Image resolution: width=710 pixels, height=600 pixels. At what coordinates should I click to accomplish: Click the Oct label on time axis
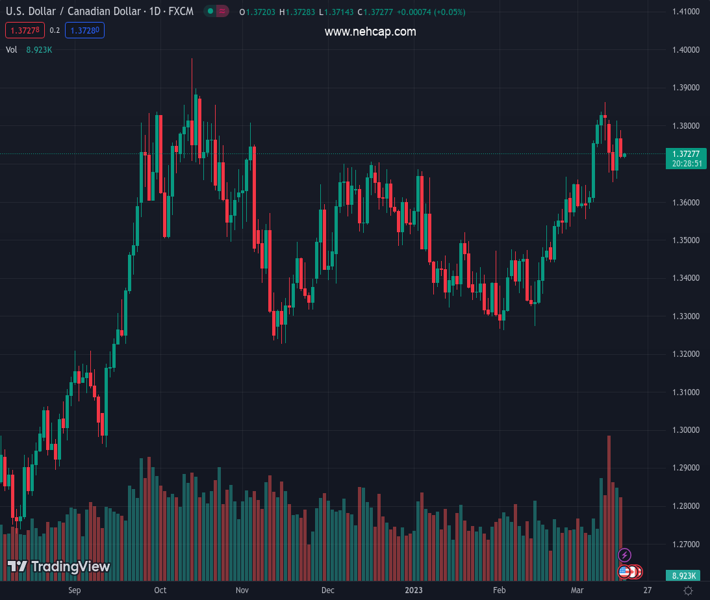(159, 591)
